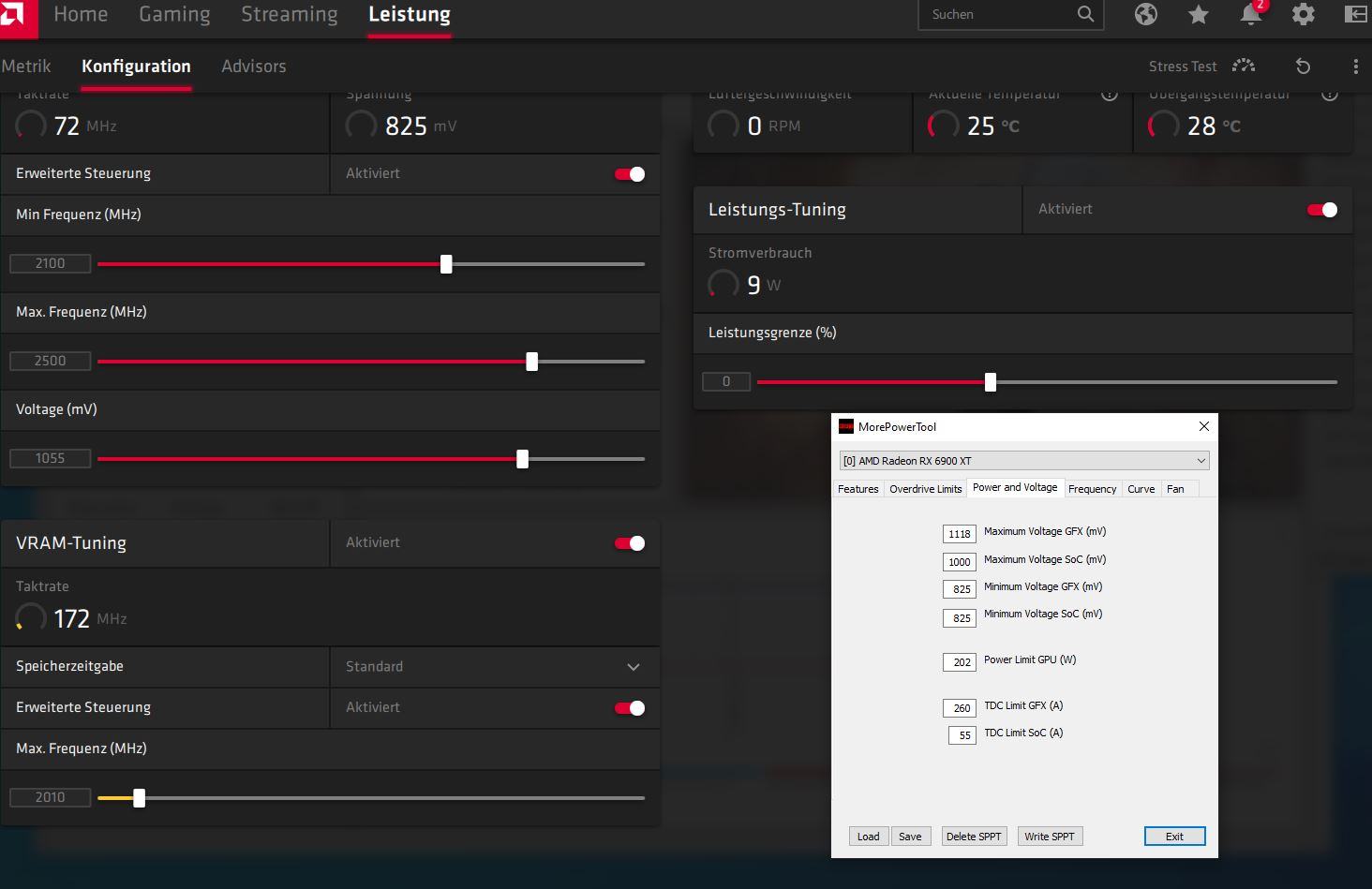Open settings gear icon
The width and height of the screenshot is (1372, 889).
[x=1303, y=14]
